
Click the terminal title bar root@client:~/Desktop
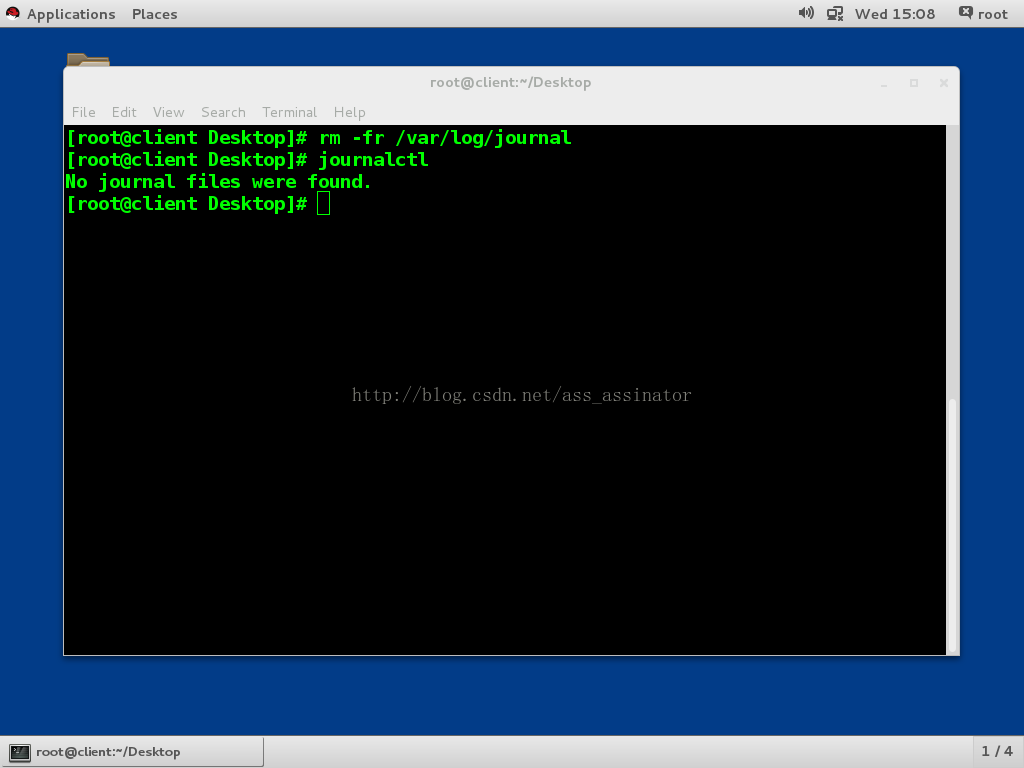[x=511, y=82]
